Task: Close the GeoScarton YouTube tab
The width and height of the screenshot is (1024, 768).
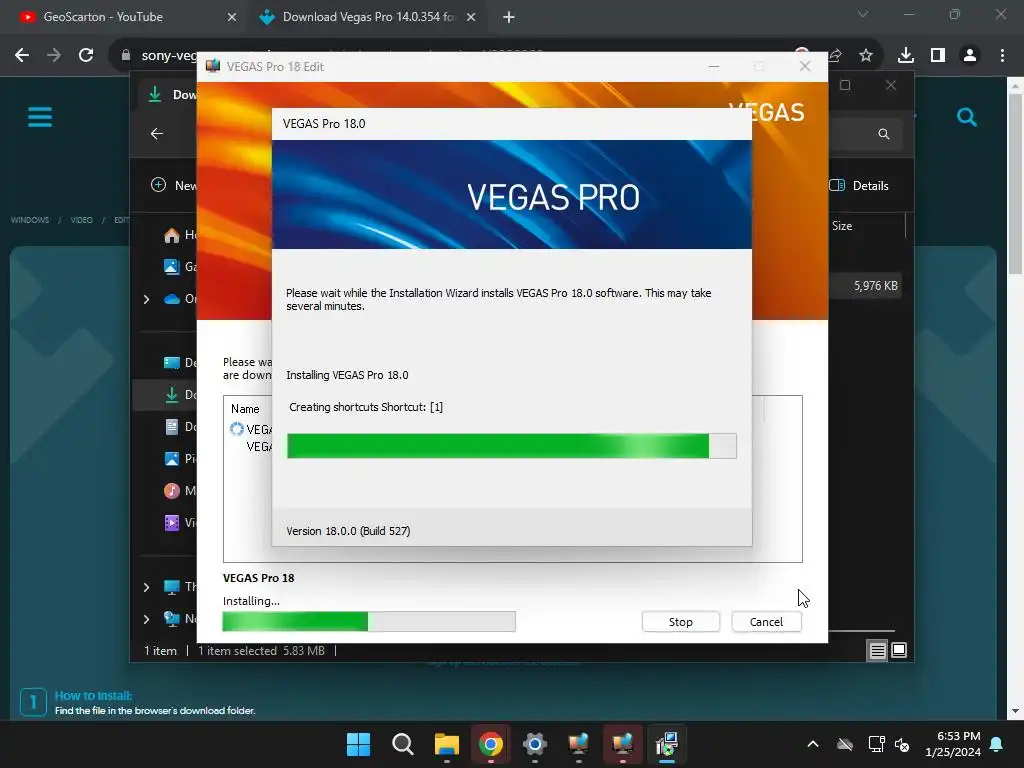Action: 232,17
